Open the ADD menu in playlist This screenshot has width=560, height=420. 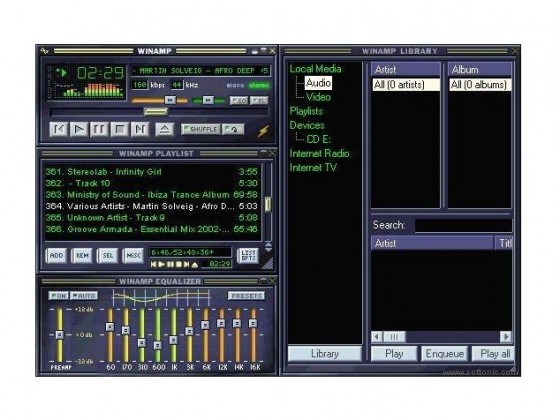tap(56, 255)
